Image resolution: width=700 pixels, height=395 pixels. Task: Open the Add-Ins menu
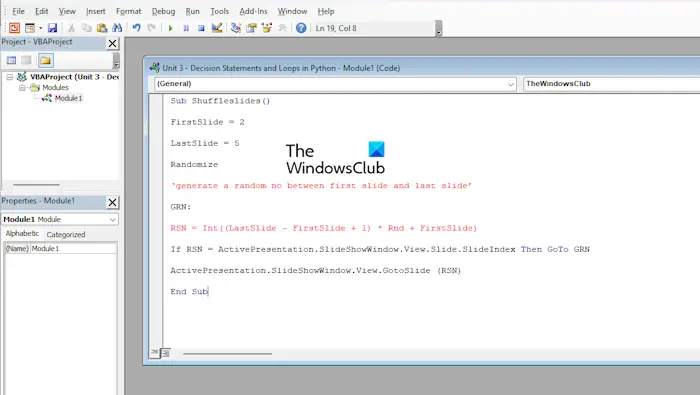coord(253,11)
